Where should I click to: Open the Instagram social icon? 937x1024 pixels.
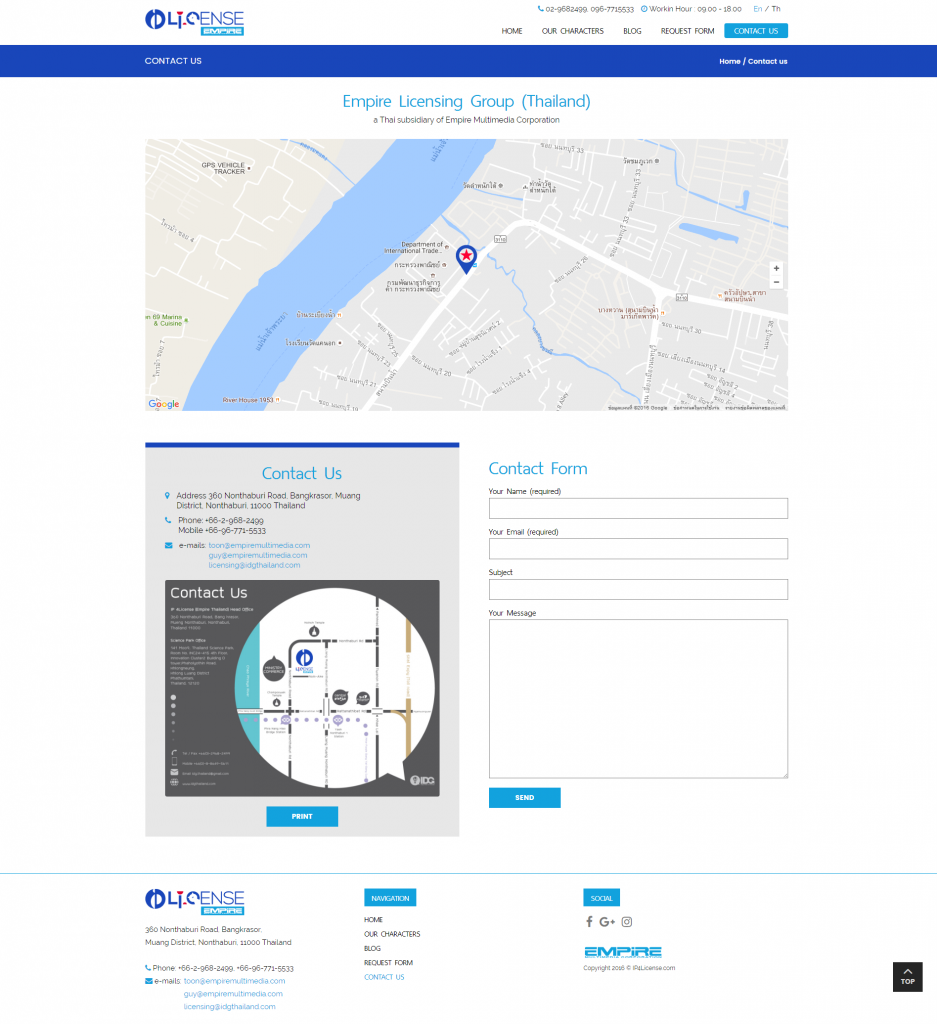pyautogui.click(x=627, y=922)
